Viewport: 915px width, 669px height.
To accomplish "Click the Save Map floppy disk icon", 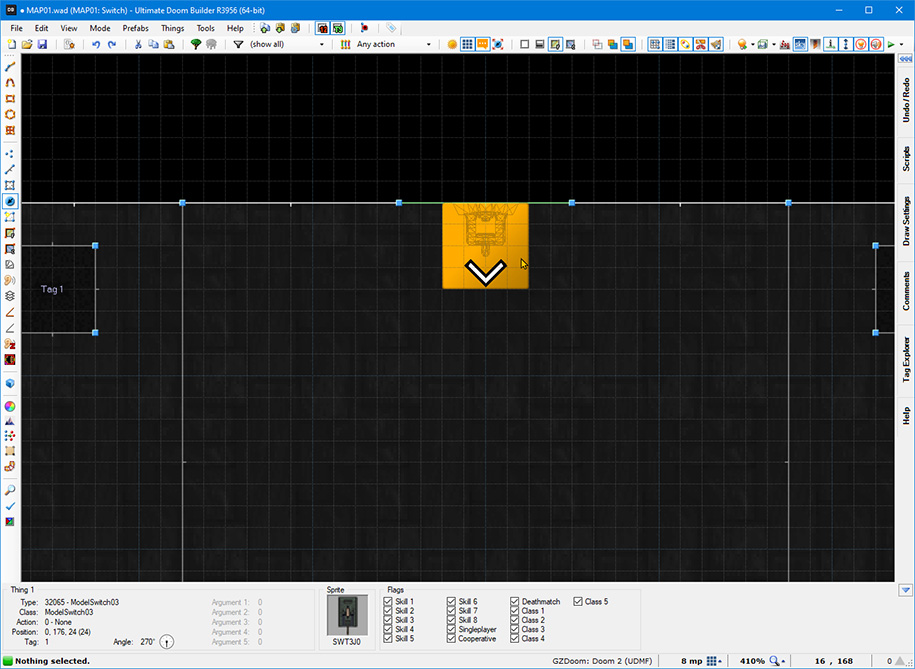I will coord(42,44).
